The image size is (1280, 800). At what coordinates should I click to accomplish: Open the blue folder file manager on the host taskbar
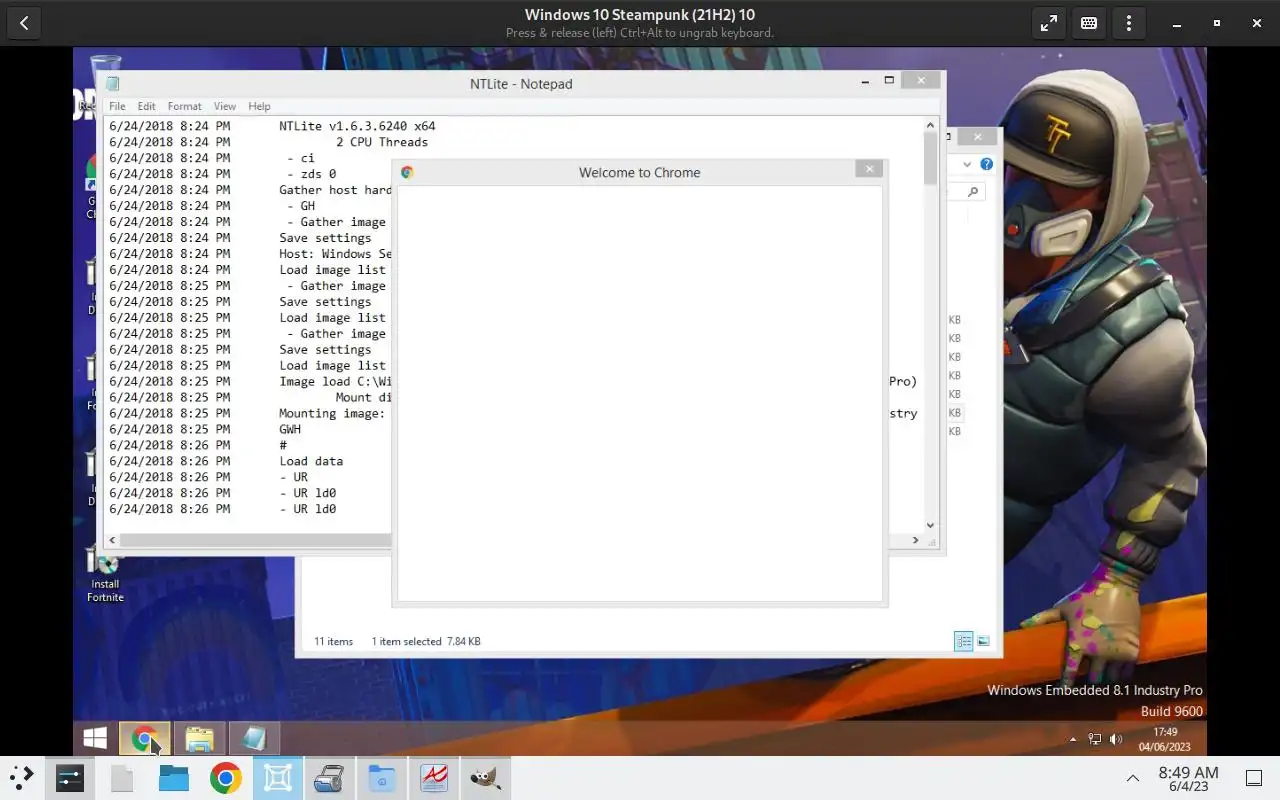(x=174, y=778)
